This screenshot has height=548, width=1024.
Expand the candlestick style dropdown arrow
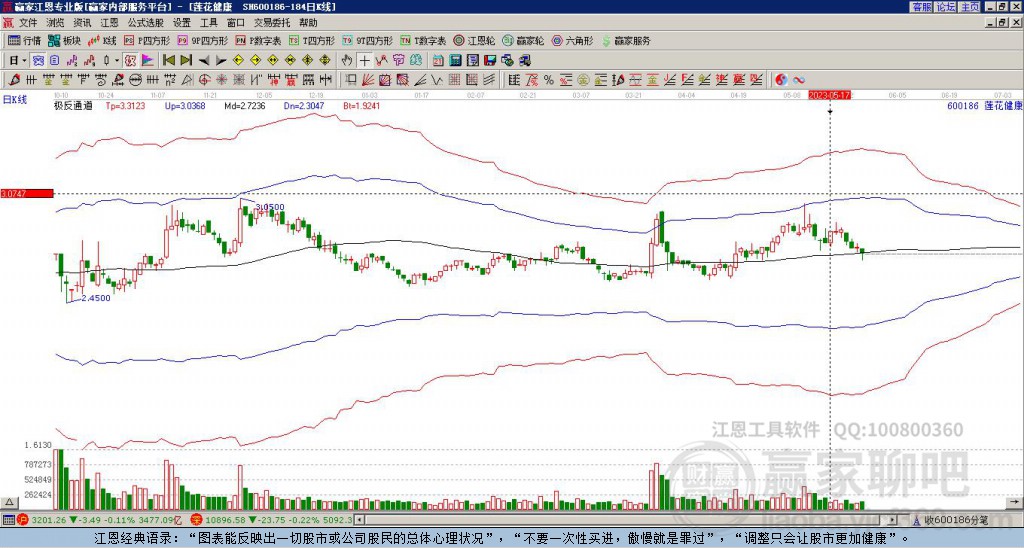(x=117, y=60)
